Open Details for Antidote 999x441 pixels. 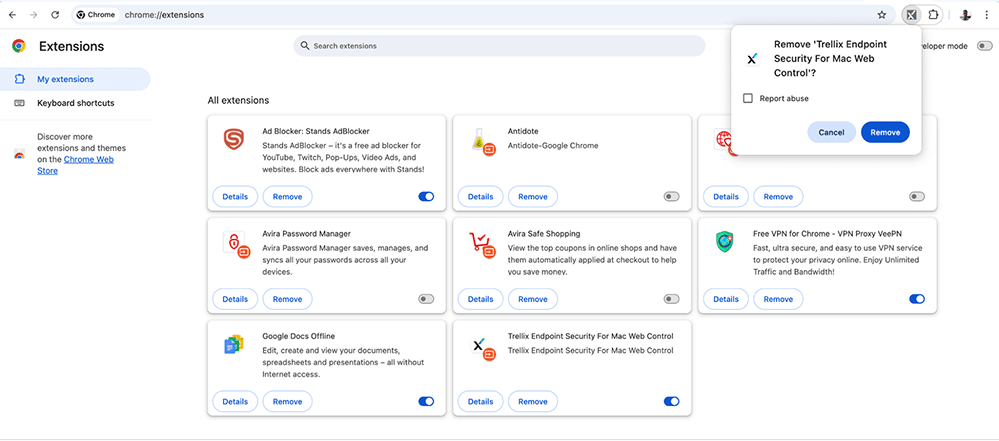(x=480, y=197)
